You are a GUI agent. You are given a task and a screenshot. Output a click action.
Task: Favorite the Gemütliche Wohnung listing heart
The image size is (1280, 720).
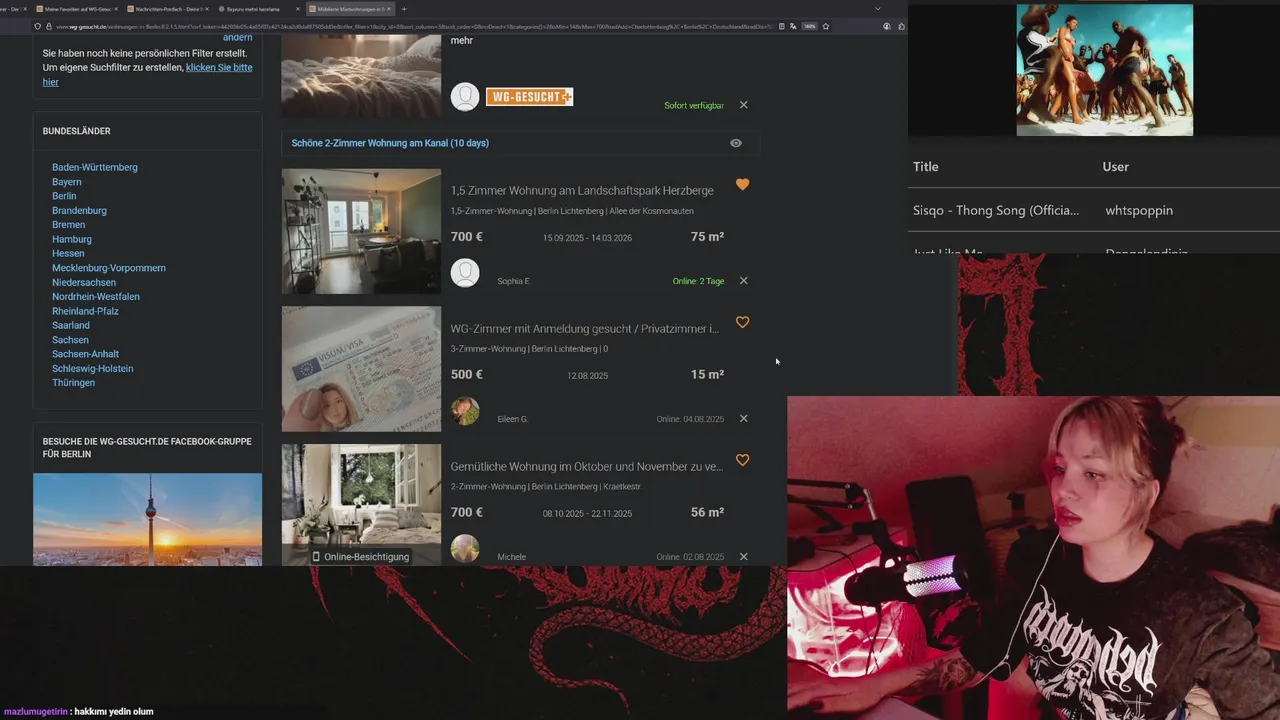click(x=742, y=461)
